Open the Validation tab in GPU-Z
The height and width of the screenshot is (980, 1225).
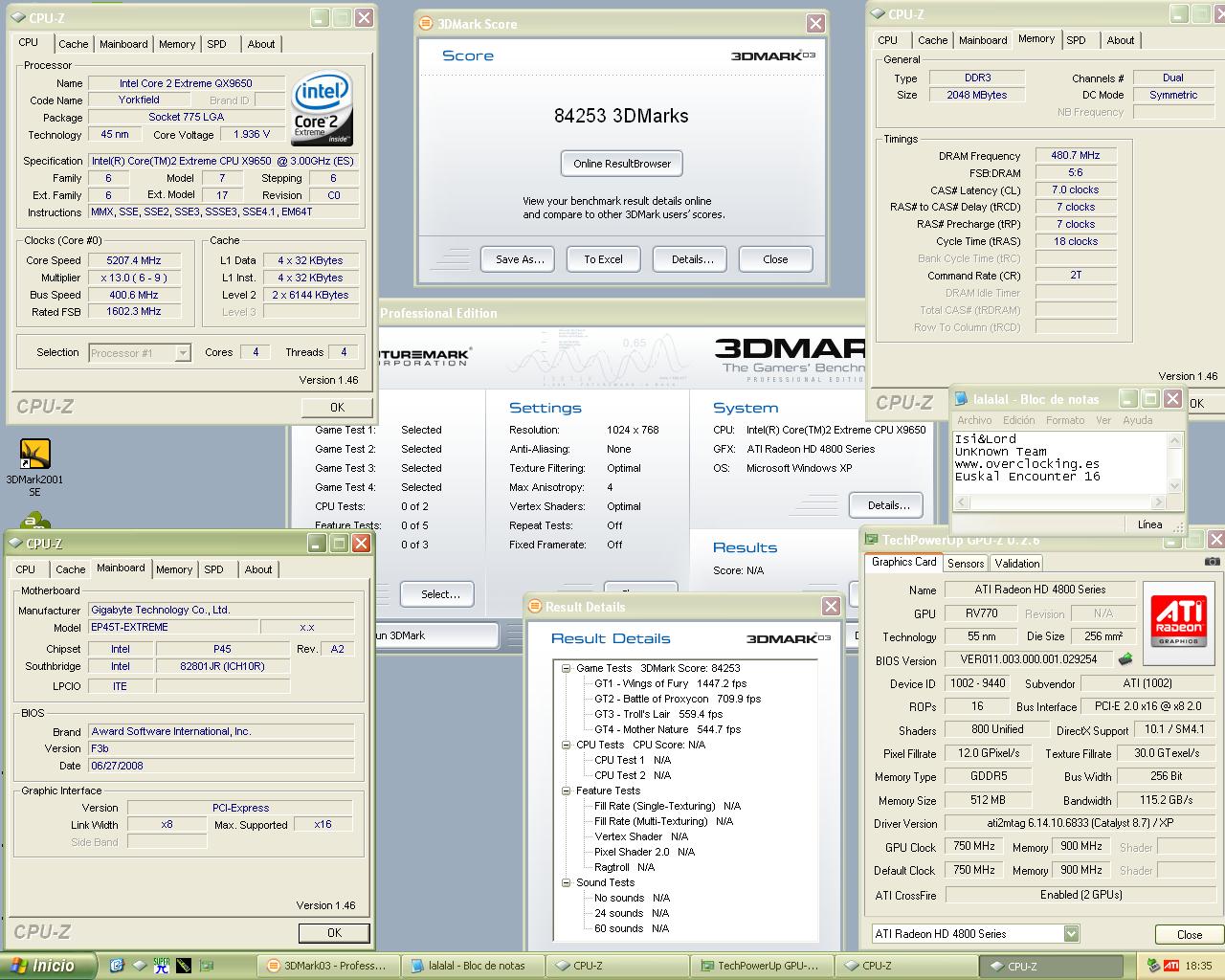tap(1016, 564)
